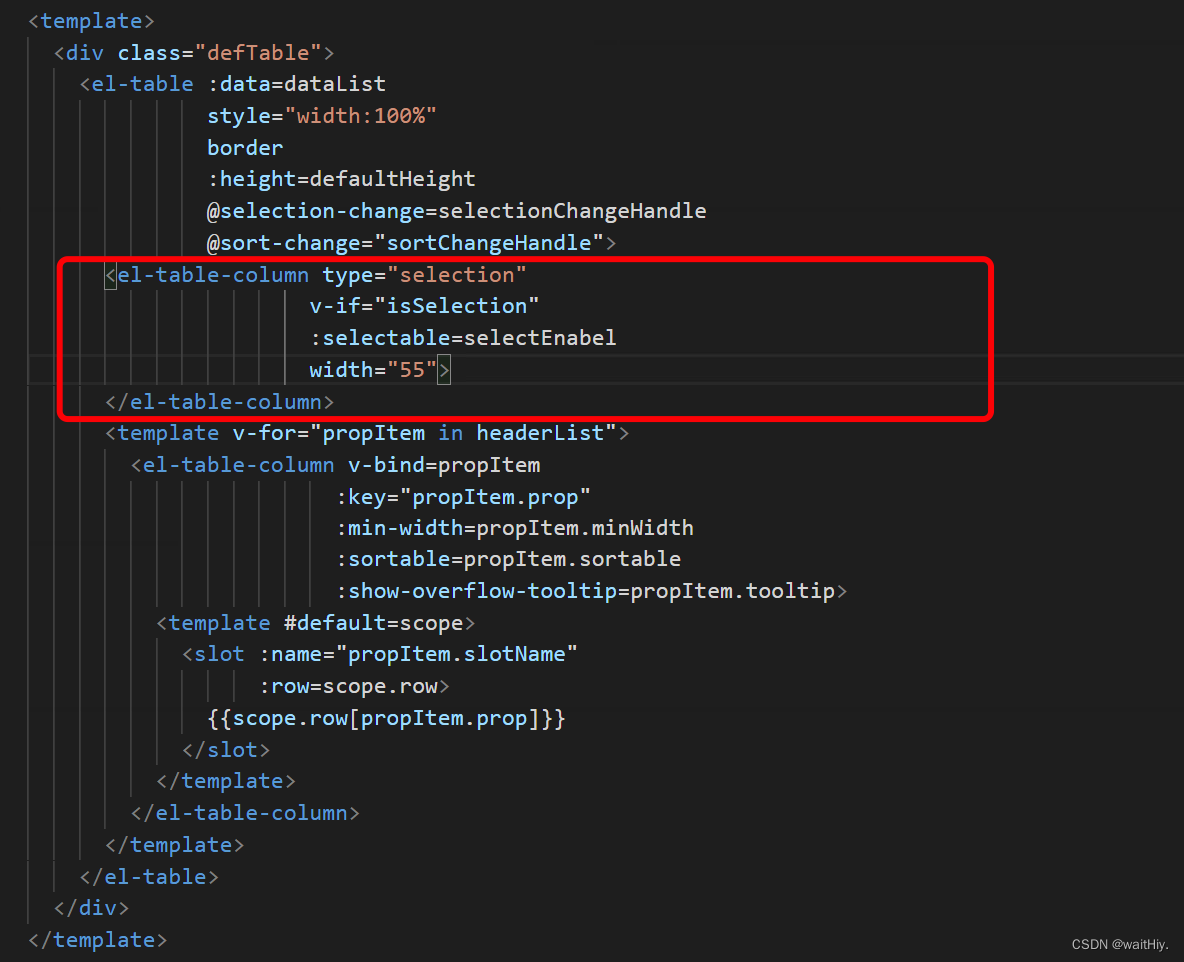The width and height of the screenshot is (1184, 962).
Task: Click the opening <template> tag on the first line
Action: click(x=91, y=21)
